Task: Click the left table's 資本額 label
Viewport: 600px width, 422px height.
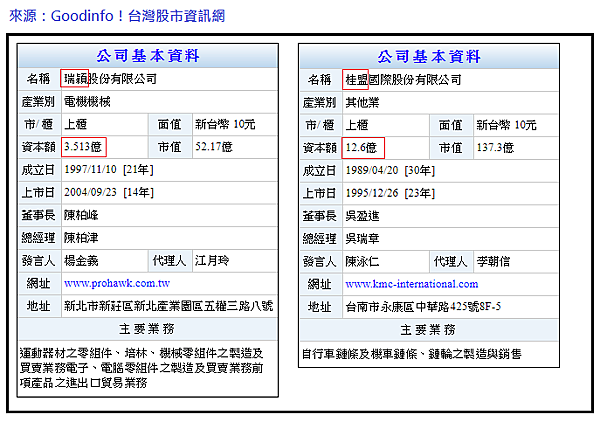Action: point(39,147)
